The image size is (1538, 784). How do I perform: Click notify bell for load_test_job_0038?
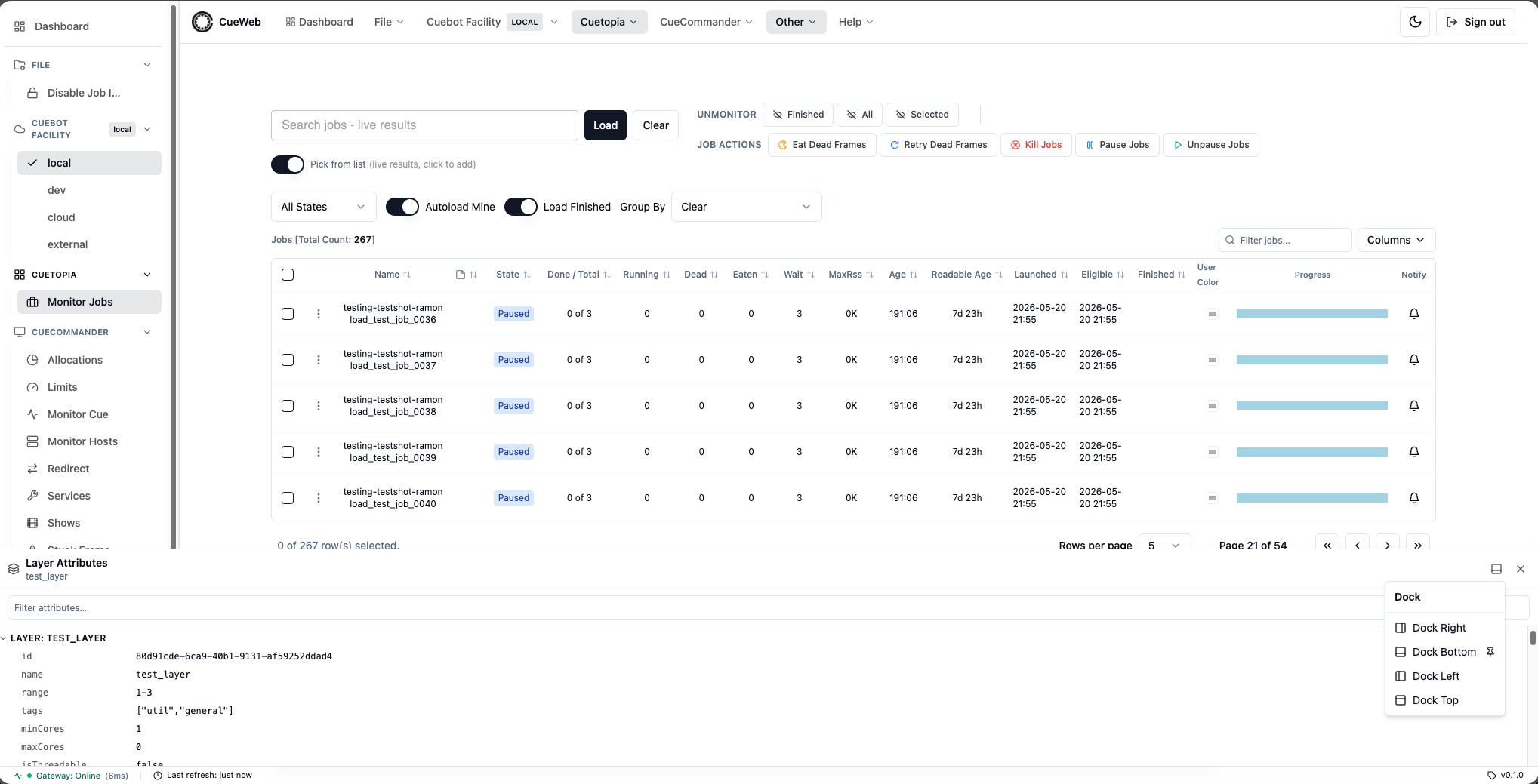pos(1414,406)
